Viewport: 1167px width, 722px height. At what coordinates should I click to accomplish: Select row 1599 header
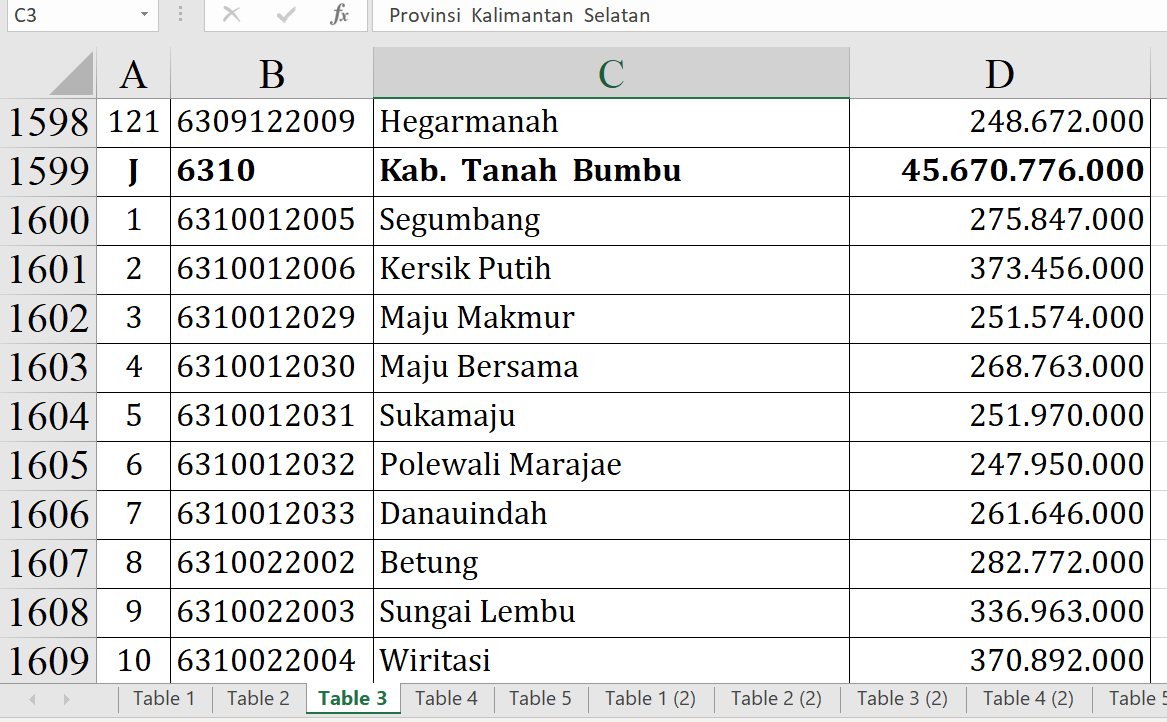tap(48, 172)
